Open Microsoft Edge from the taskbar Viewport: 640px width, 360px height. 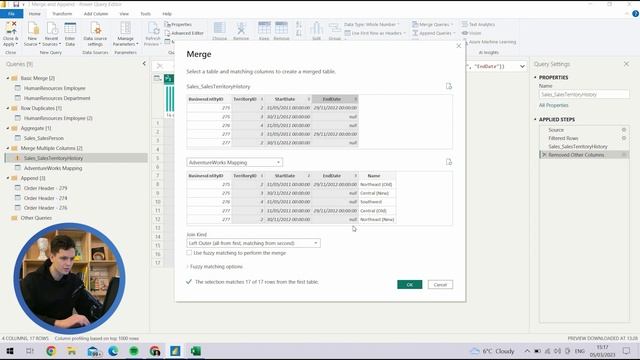point(113,351)
